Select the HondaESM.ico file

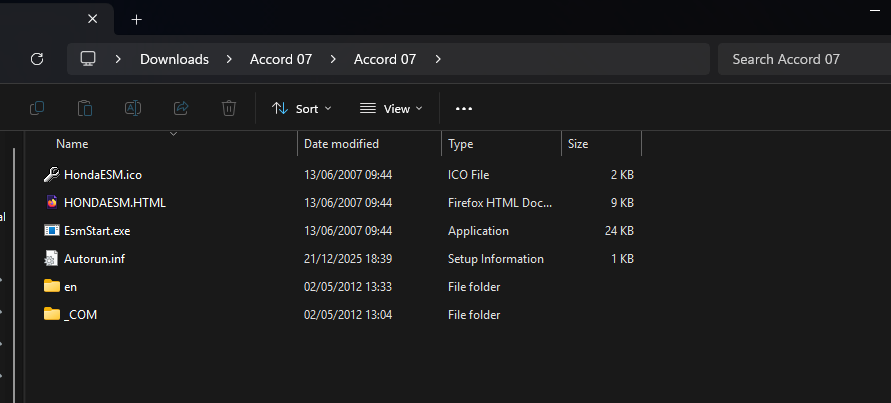tap(102, 174)
